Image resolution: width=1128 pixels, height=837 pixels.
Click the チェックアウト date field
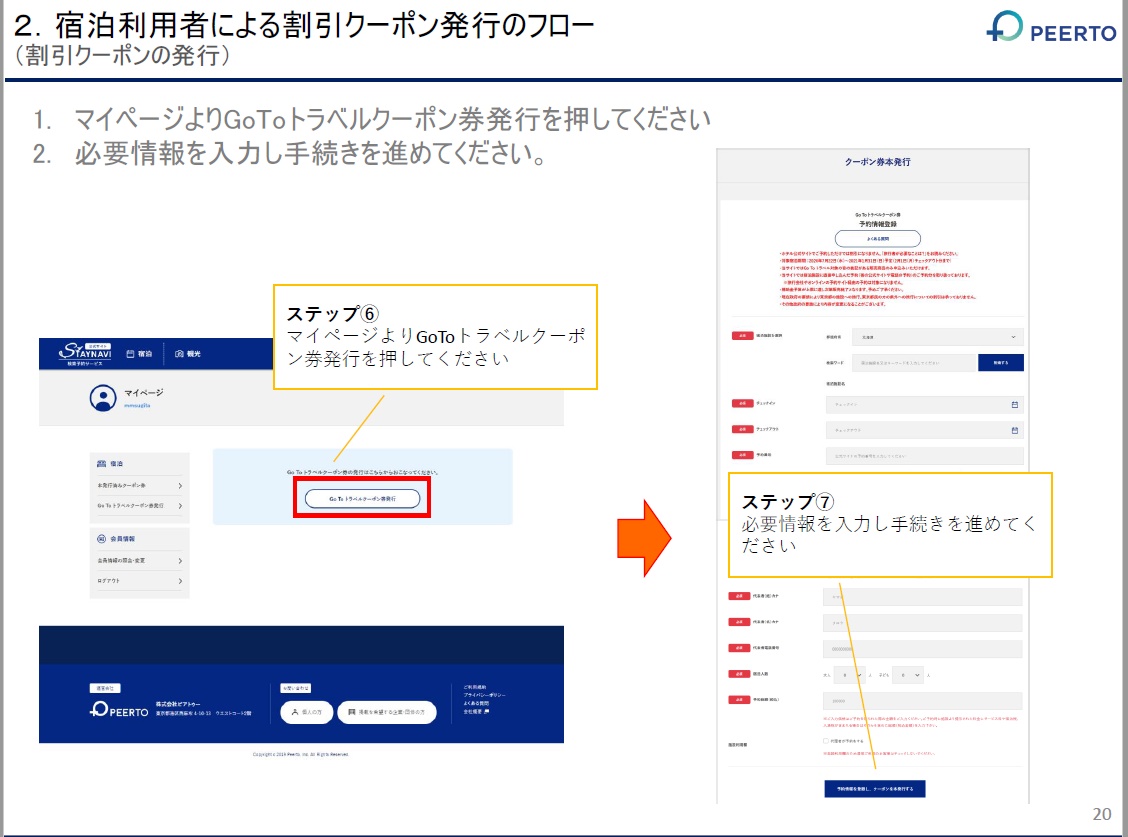tap(924, 430)
